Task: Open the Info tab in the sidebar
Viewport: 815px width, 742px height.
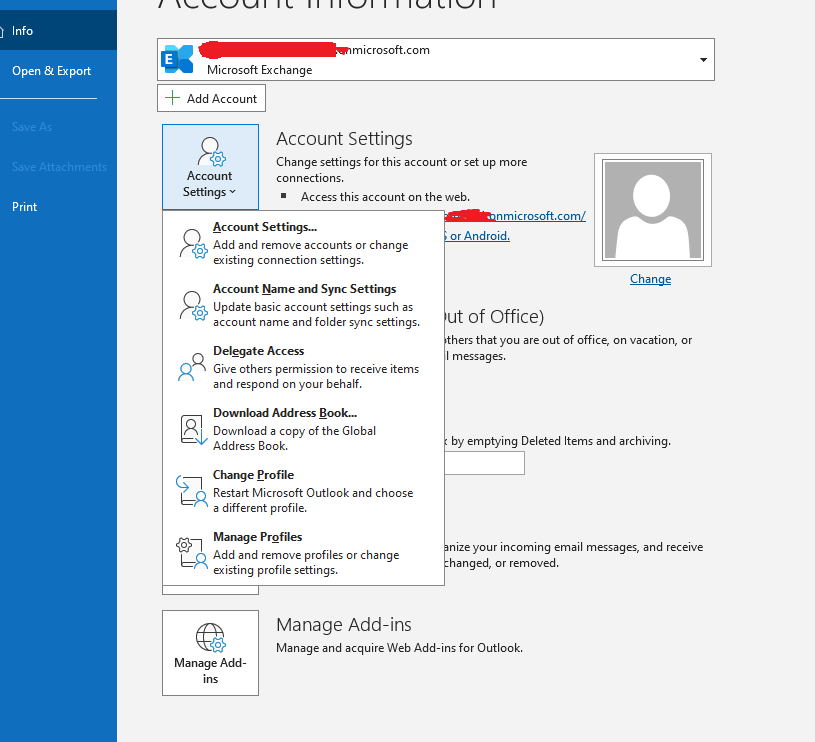Action: pos(58,31)
